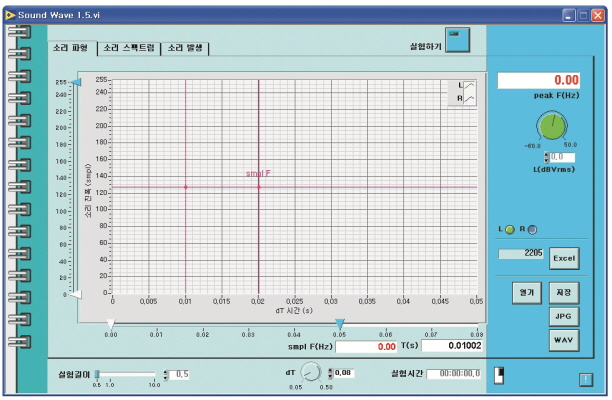Turn the green L(dBVrms) level knob
Image resolution: width=612 pixels, height=400 pixels.
550,126
